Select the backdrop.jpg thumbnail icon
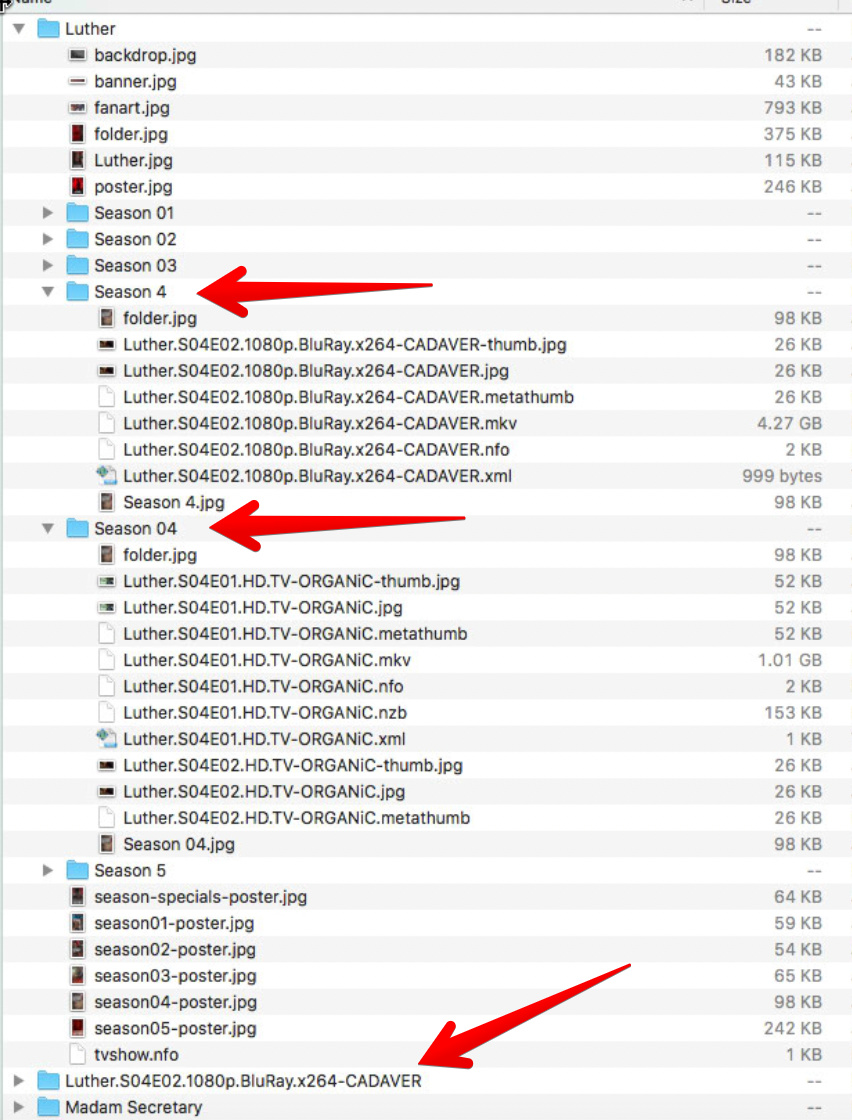The width and height of the screenshot is (852, 1120). coord(77,55)
